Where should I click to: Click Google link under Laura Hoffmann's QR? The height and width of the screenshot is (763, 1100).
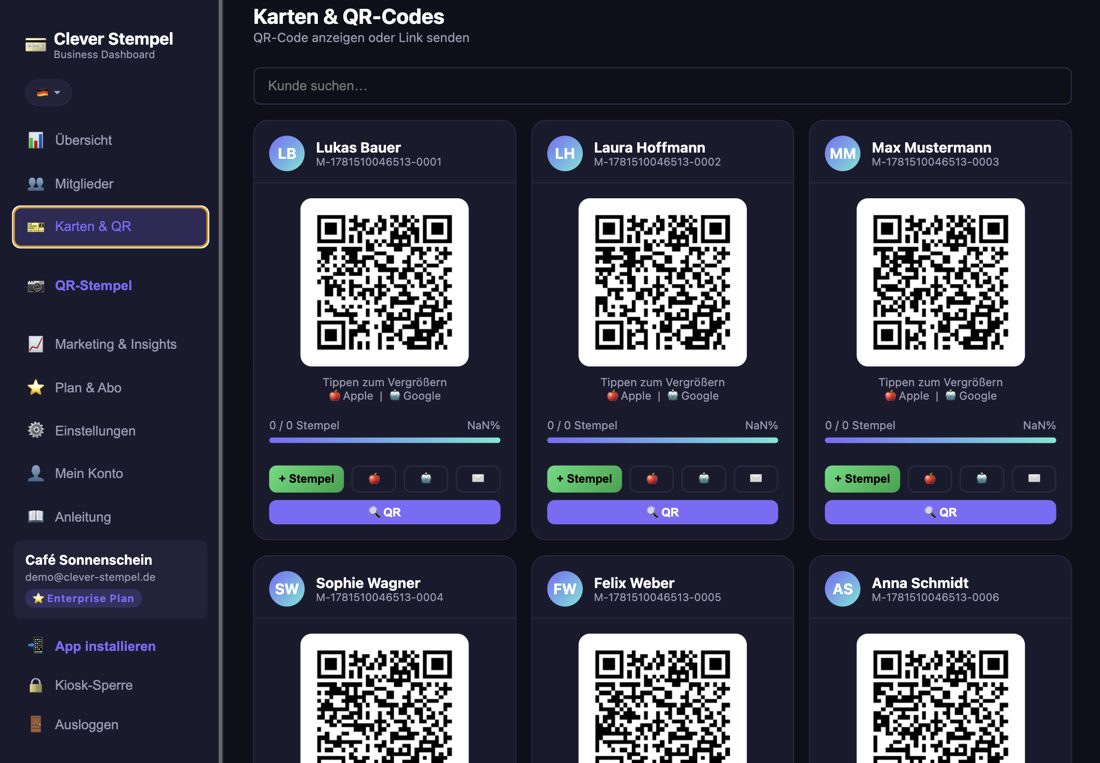[693, 396]
